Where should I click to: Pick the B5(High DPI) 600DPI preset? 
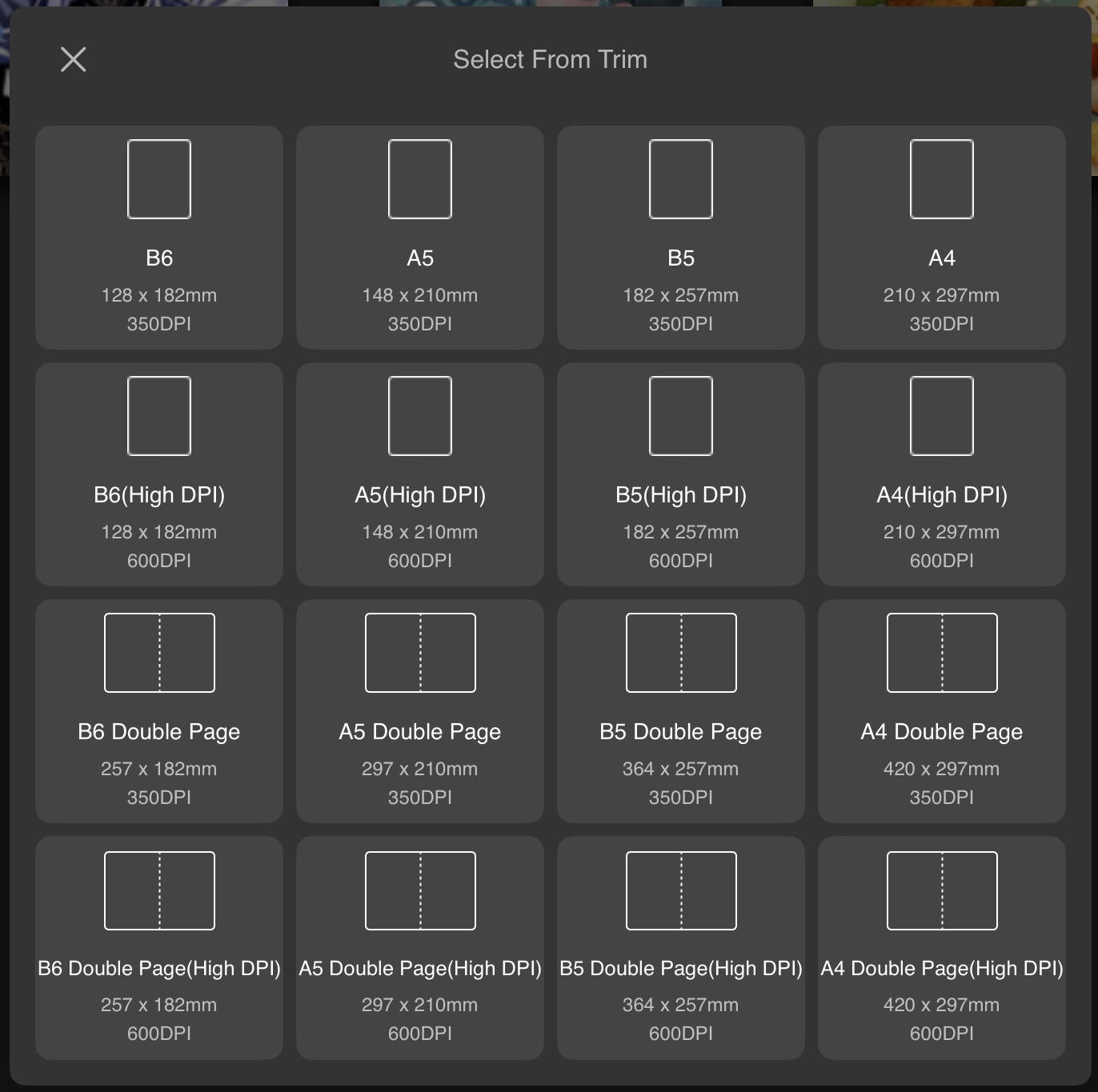681,474
